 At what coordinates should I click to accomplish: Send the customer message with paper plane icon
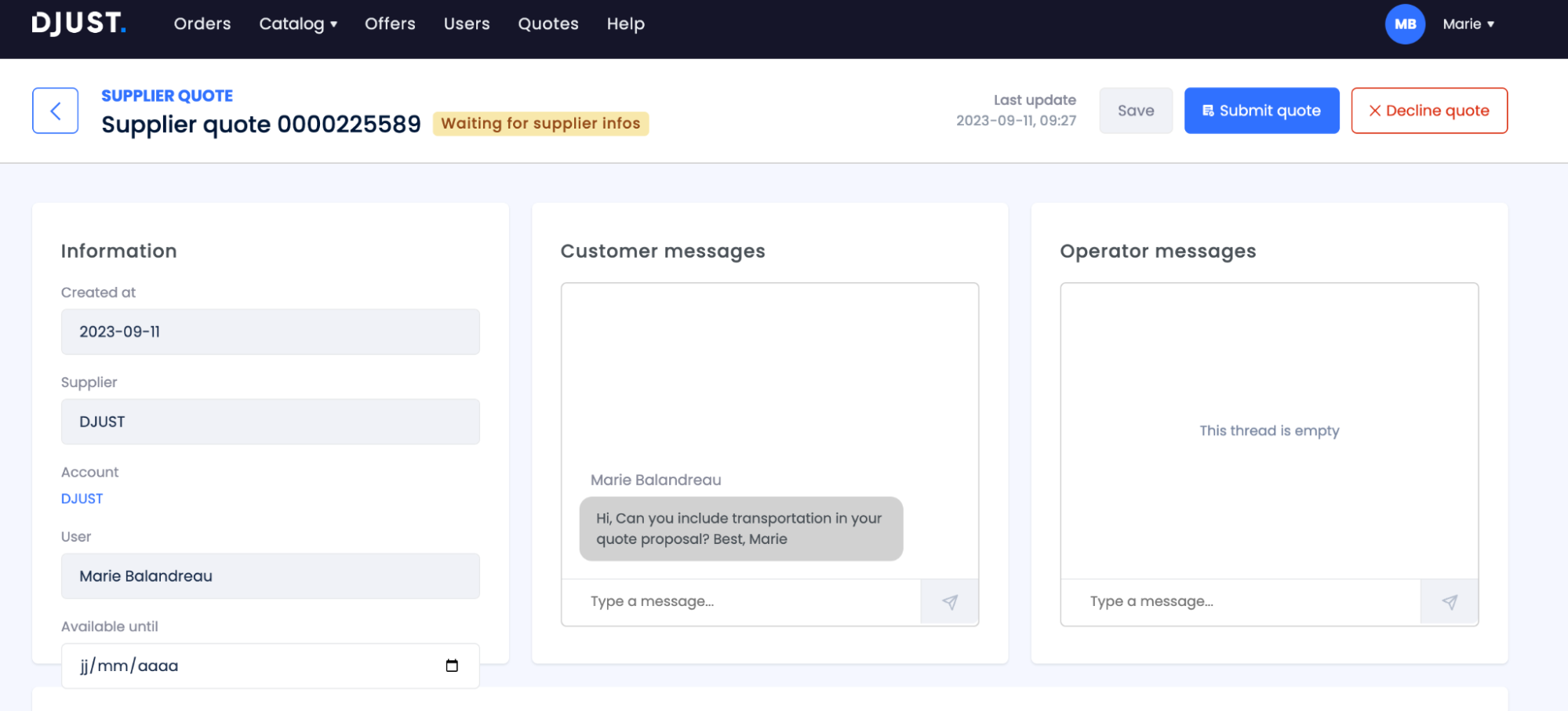click(x=949, y=602)
